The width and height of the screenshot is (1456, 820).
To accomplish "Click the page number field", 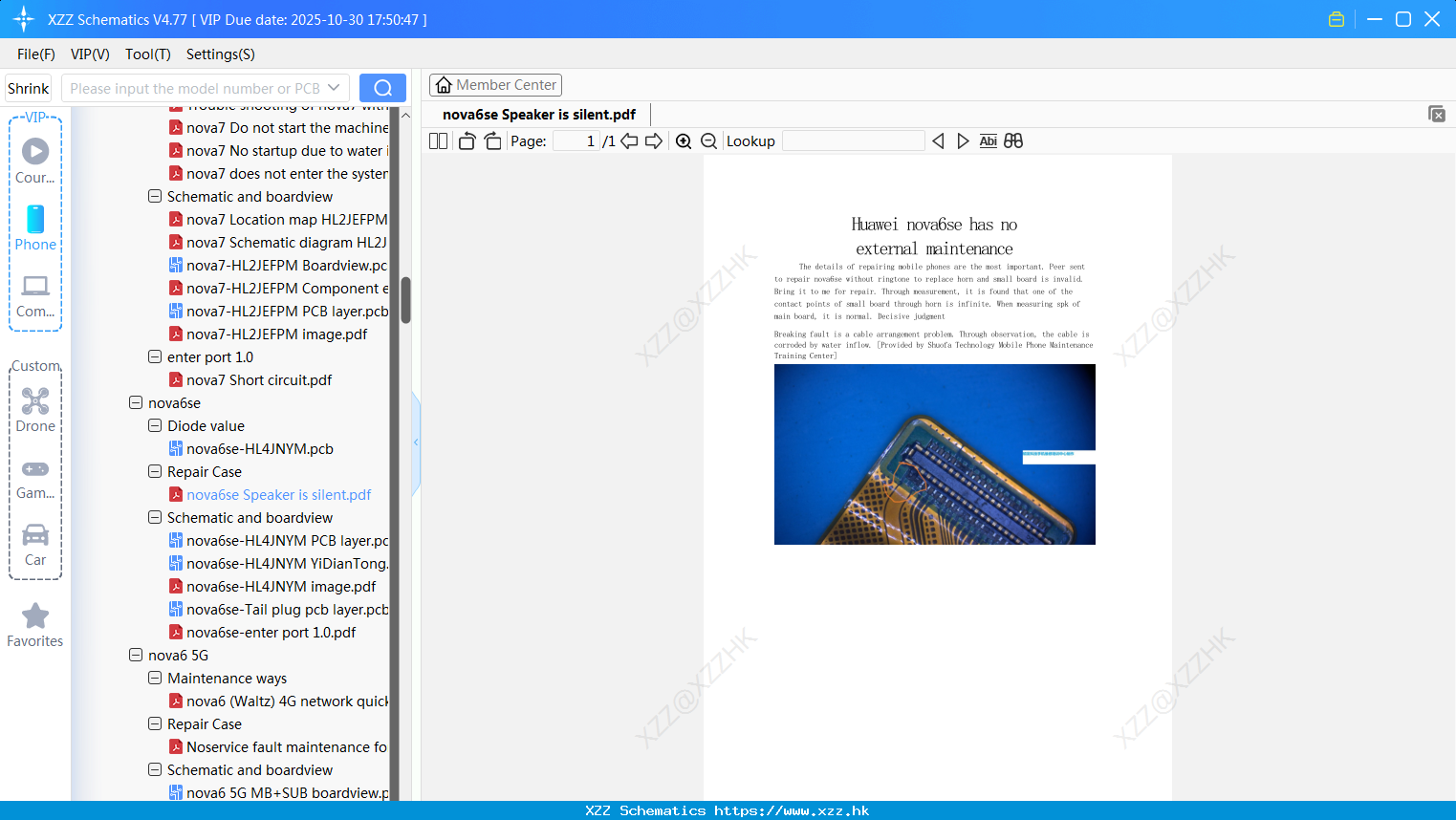I will (576, 141).
